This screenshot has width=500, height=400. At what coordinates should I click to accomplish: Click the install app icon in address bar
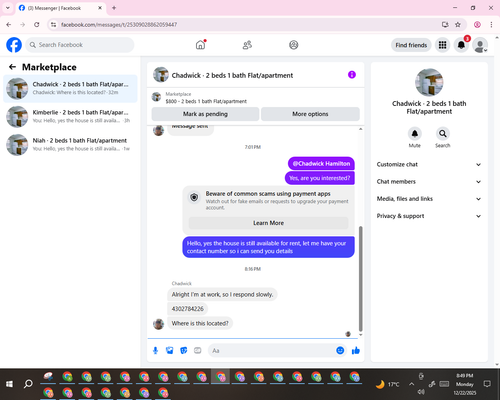pos(445,25)
